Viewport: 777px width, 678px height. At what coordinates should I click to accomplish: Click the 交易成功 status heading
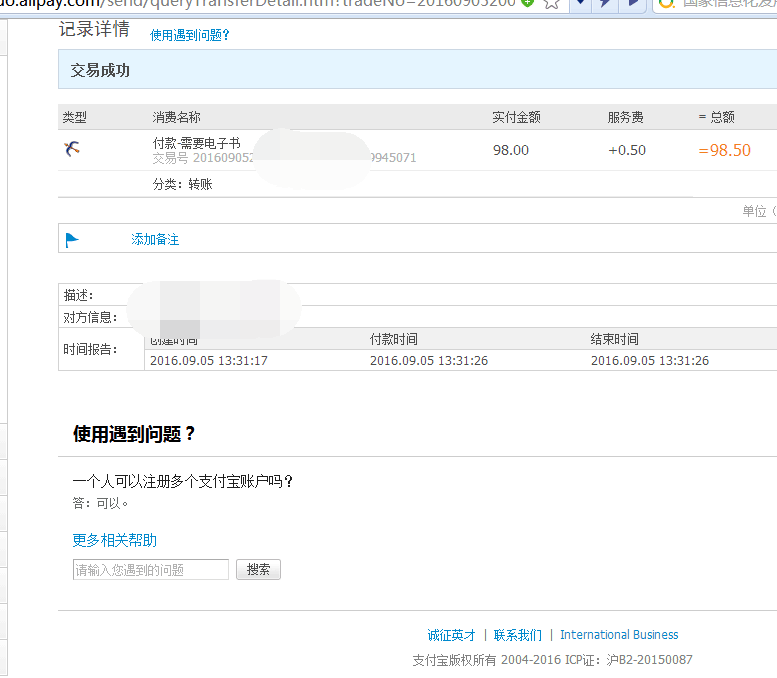pos(100,70)
